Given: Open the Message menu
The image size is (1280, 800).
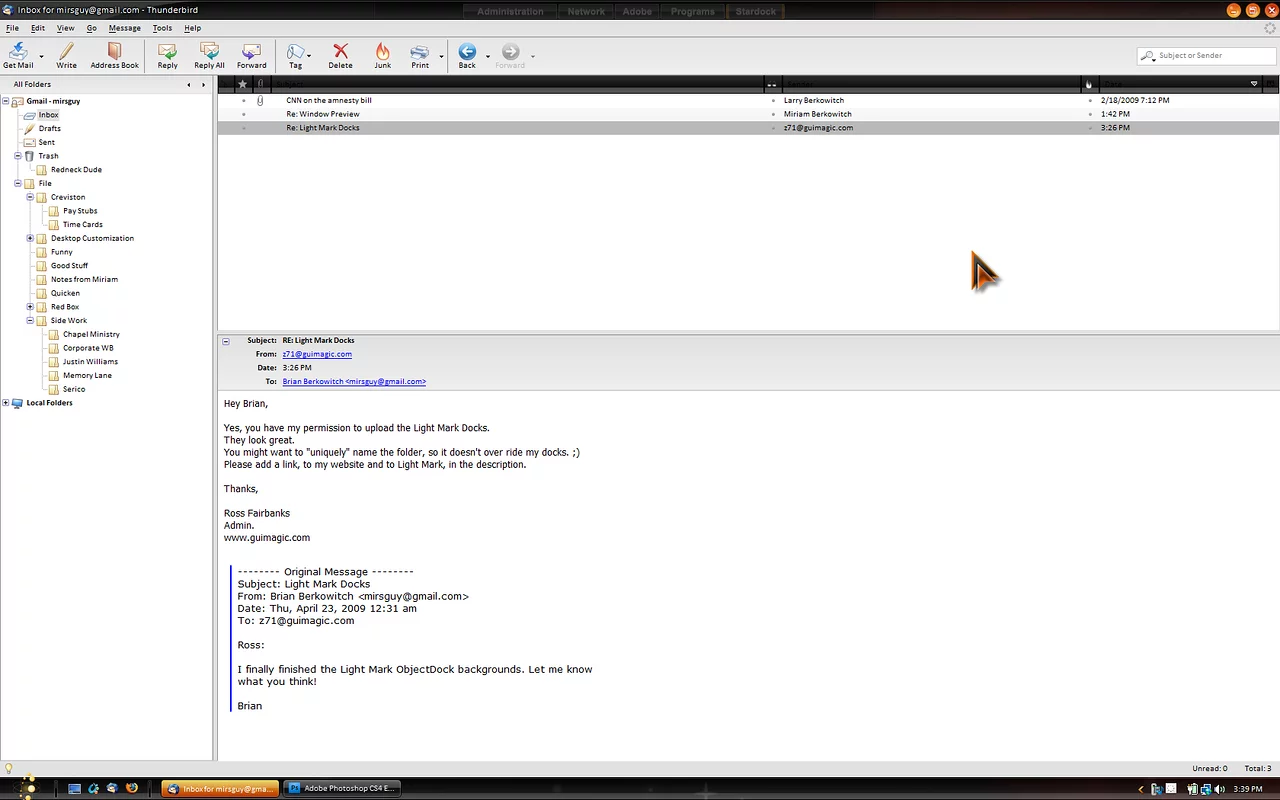Looking at the screenshot, I should coord(124,28).
